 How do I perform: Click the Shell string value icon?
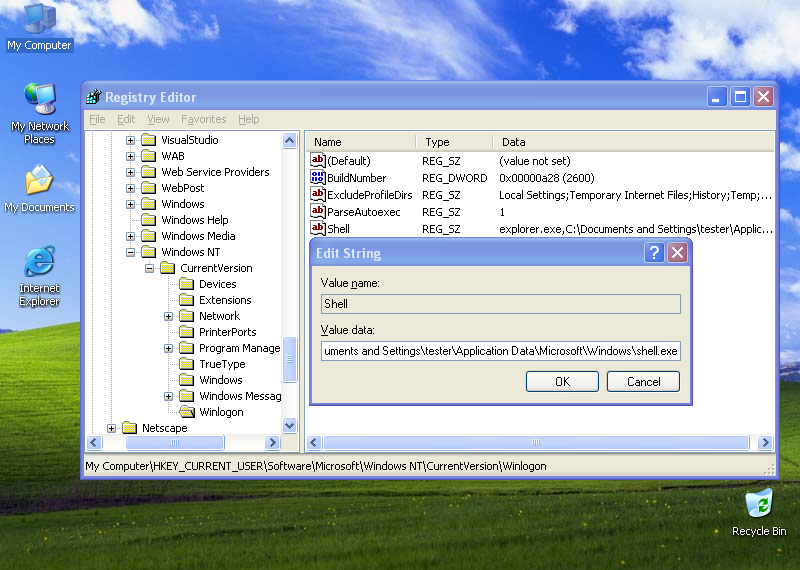(x=317, y=228)
